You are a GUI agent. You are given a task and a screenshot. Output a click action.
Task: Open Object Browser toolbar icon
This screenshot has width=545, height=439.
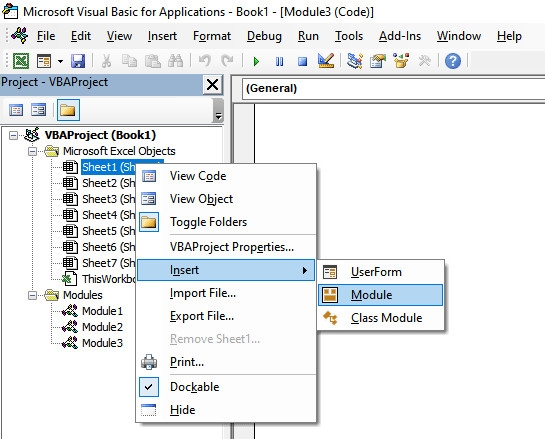[x=401, y=61]
